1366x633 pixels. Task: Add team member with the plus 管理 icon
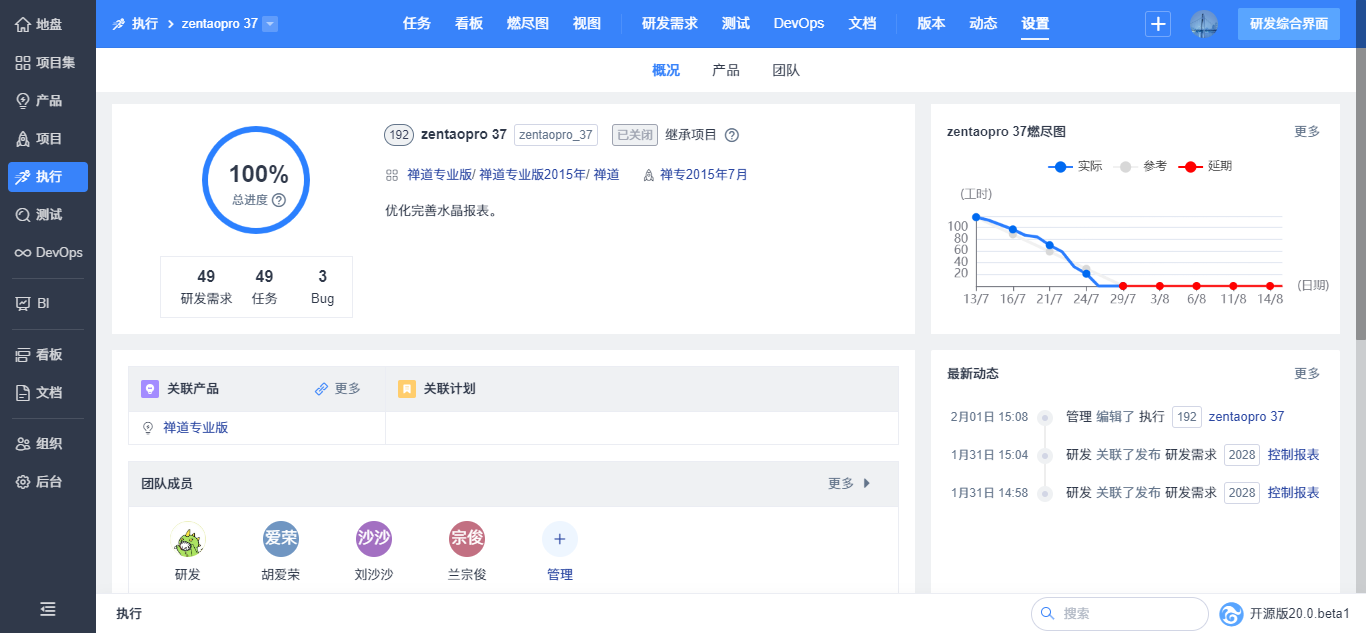[560, 539]
